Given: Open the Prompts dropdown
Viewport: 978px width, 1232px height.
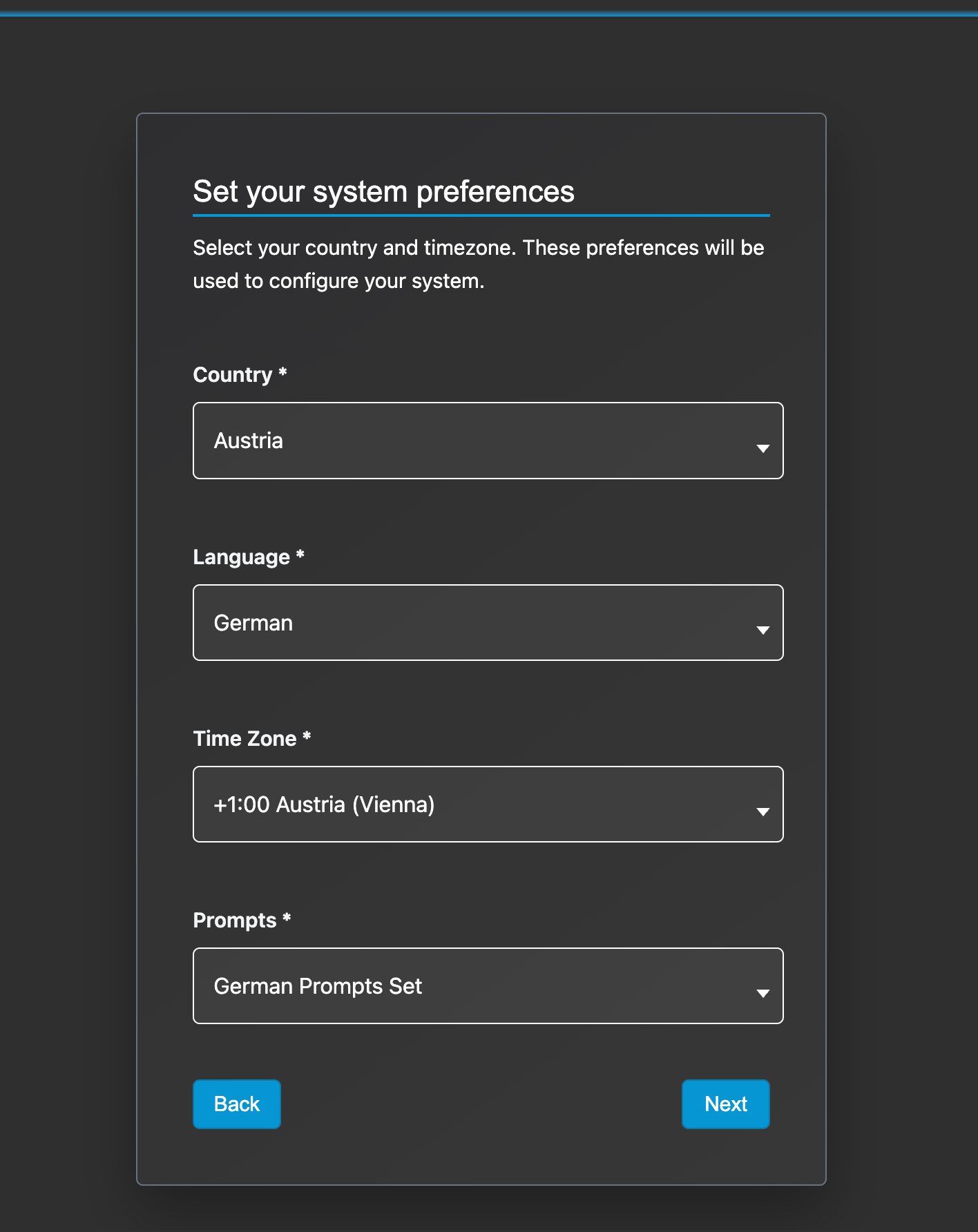Looking at the screenshot, I should 488,986.
